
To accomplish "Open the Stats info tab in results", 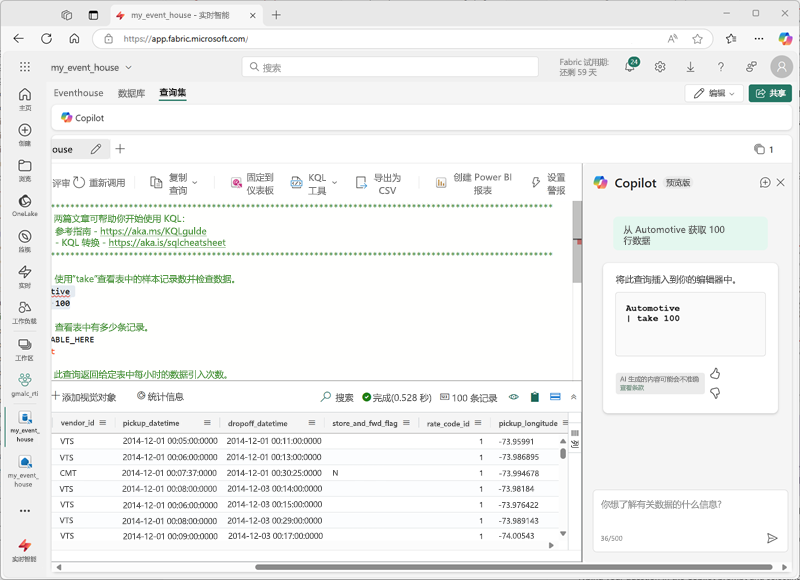I will tap(160, 396).
